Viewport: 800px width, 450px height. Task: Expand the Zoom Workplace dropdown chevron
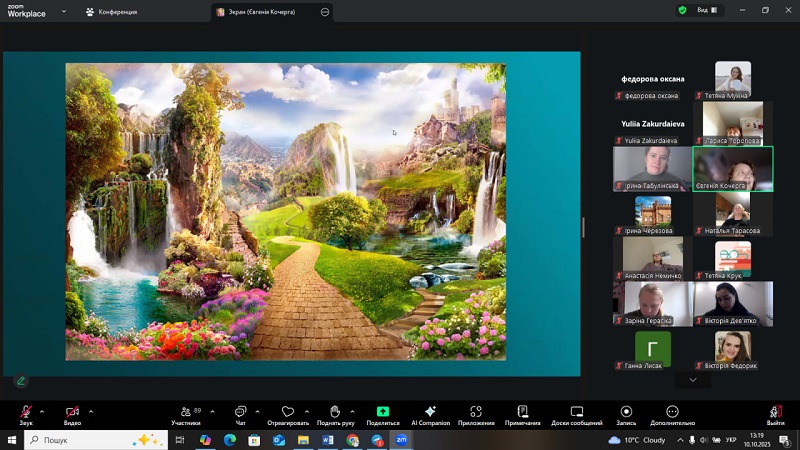point(64,12)
